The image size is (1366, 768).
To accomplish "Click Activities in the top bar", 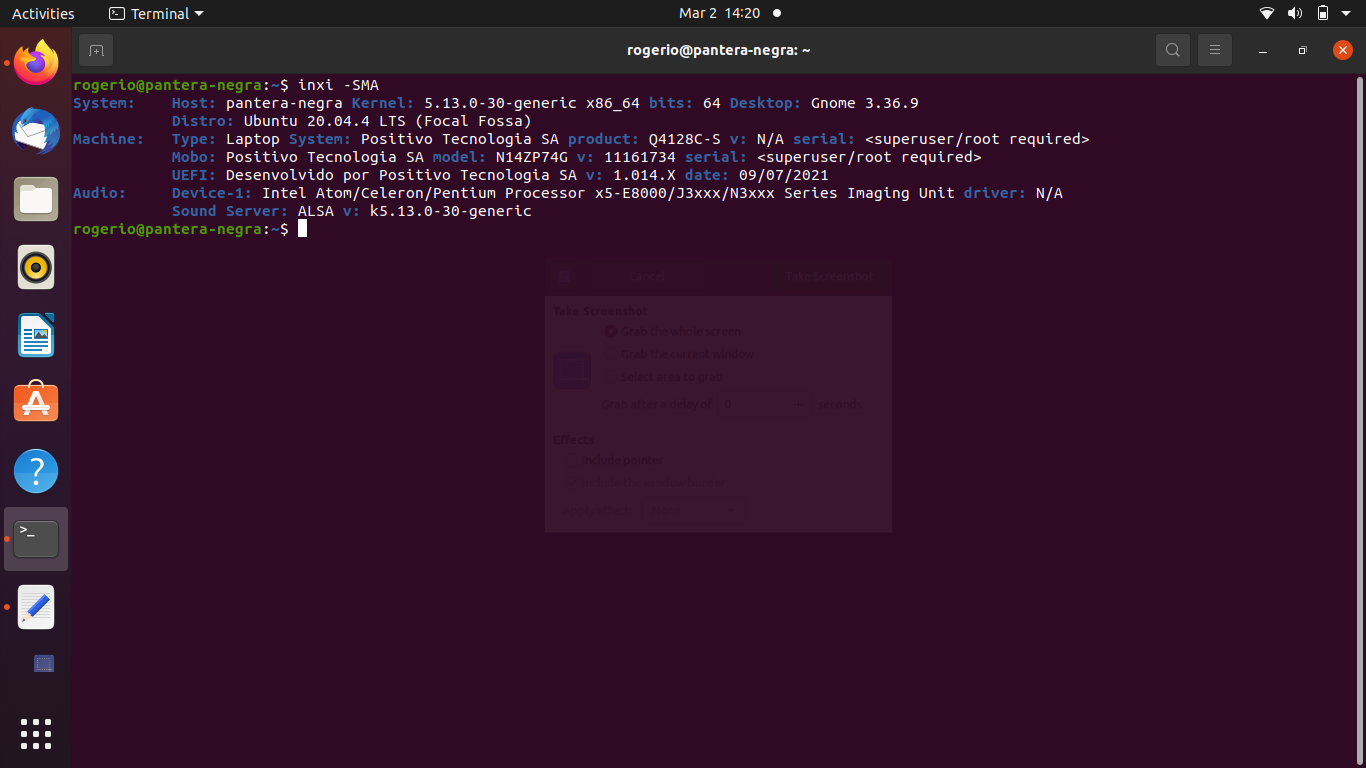I will (43, 14).
